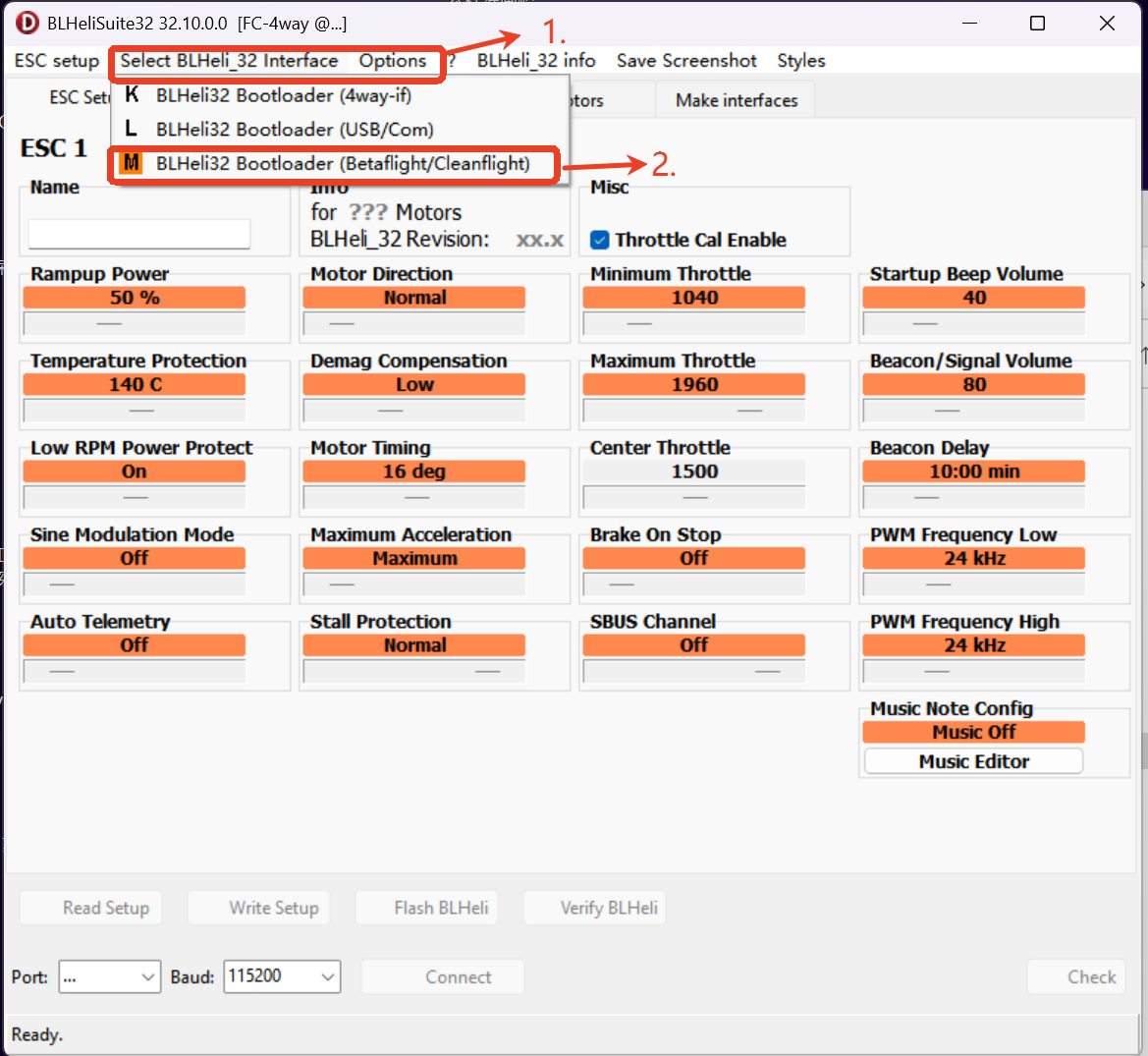The height and width of the screenshot is (1056, 1148).
Task: Click the Maximum Throttle 1960 value
Action: [x=693, y=384]
